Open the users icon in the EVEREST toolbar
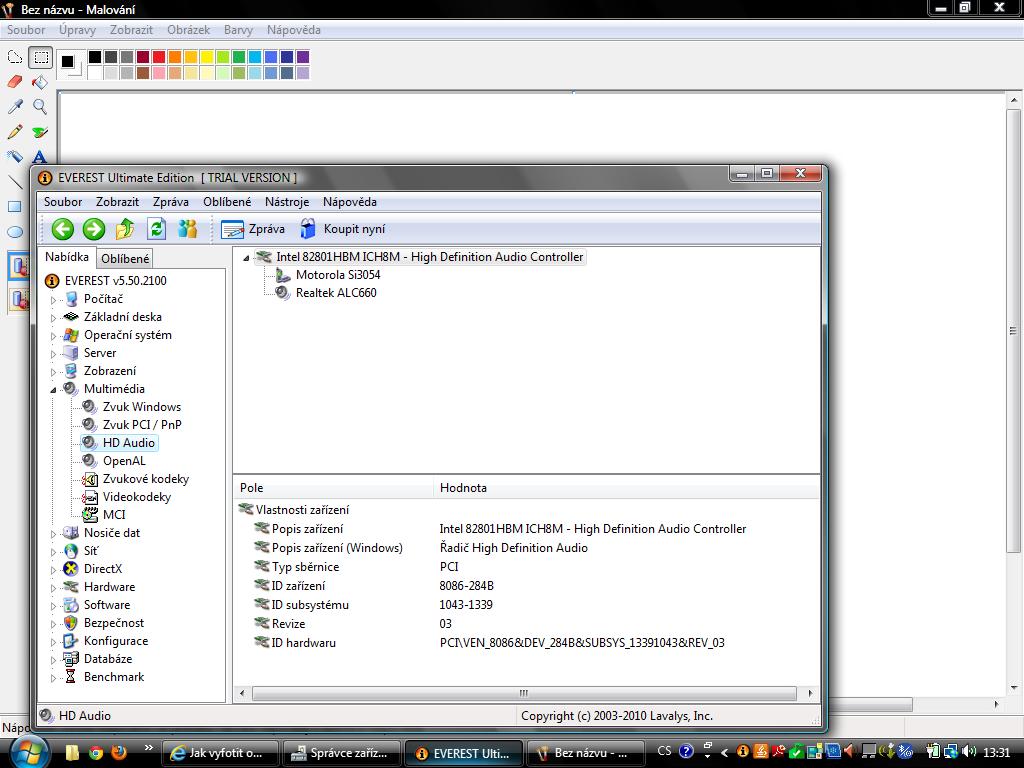The image size is (1024, 768). (x=187, y=229)
